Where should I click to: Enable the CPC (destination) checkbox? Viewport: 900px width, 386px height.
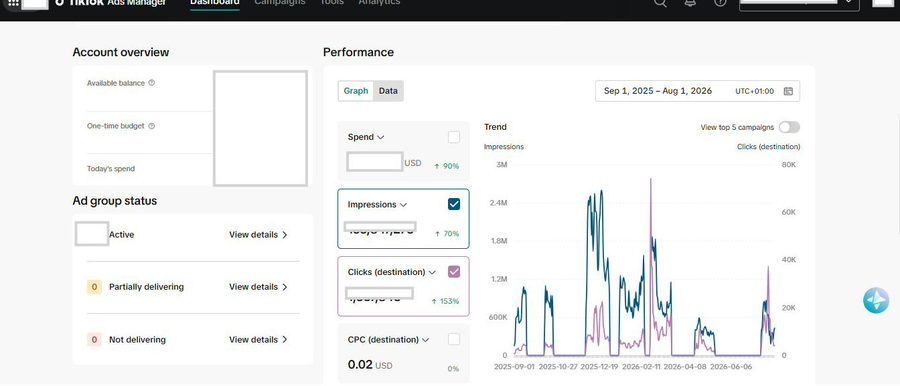[453, 339]
